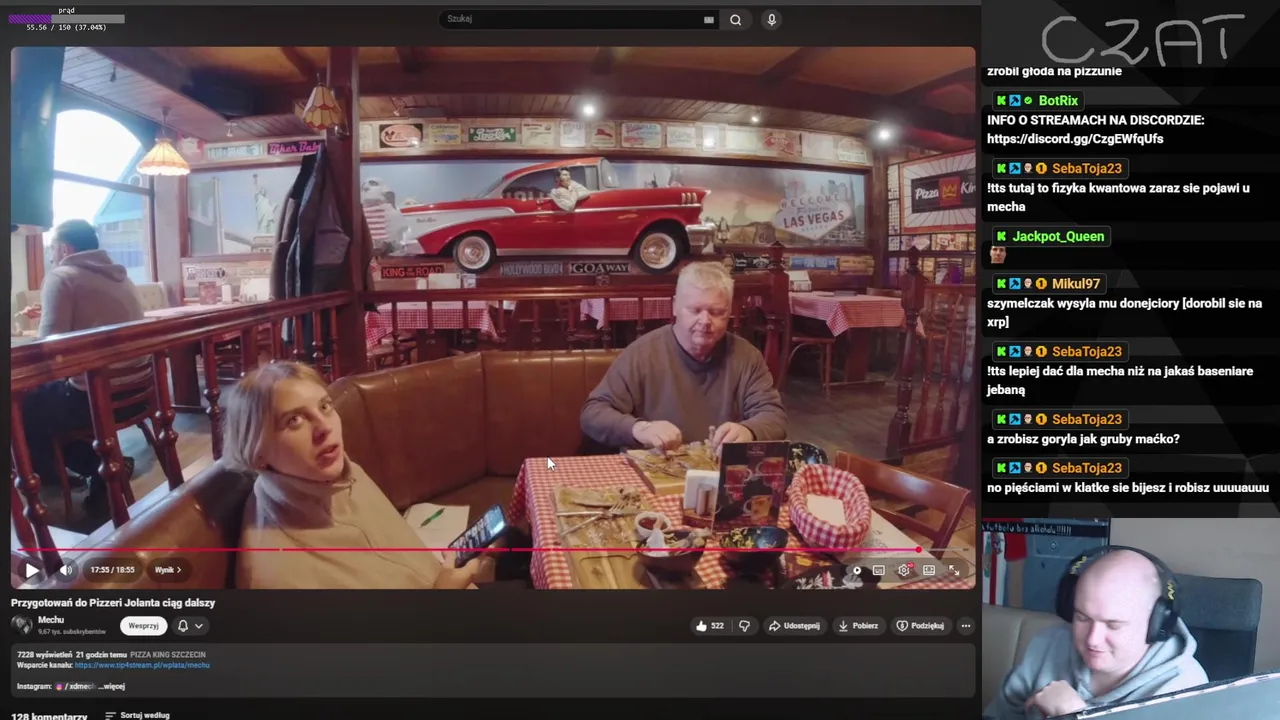Click BotRix green Kick badge
1280x720 pixels.
point(1000,100)
